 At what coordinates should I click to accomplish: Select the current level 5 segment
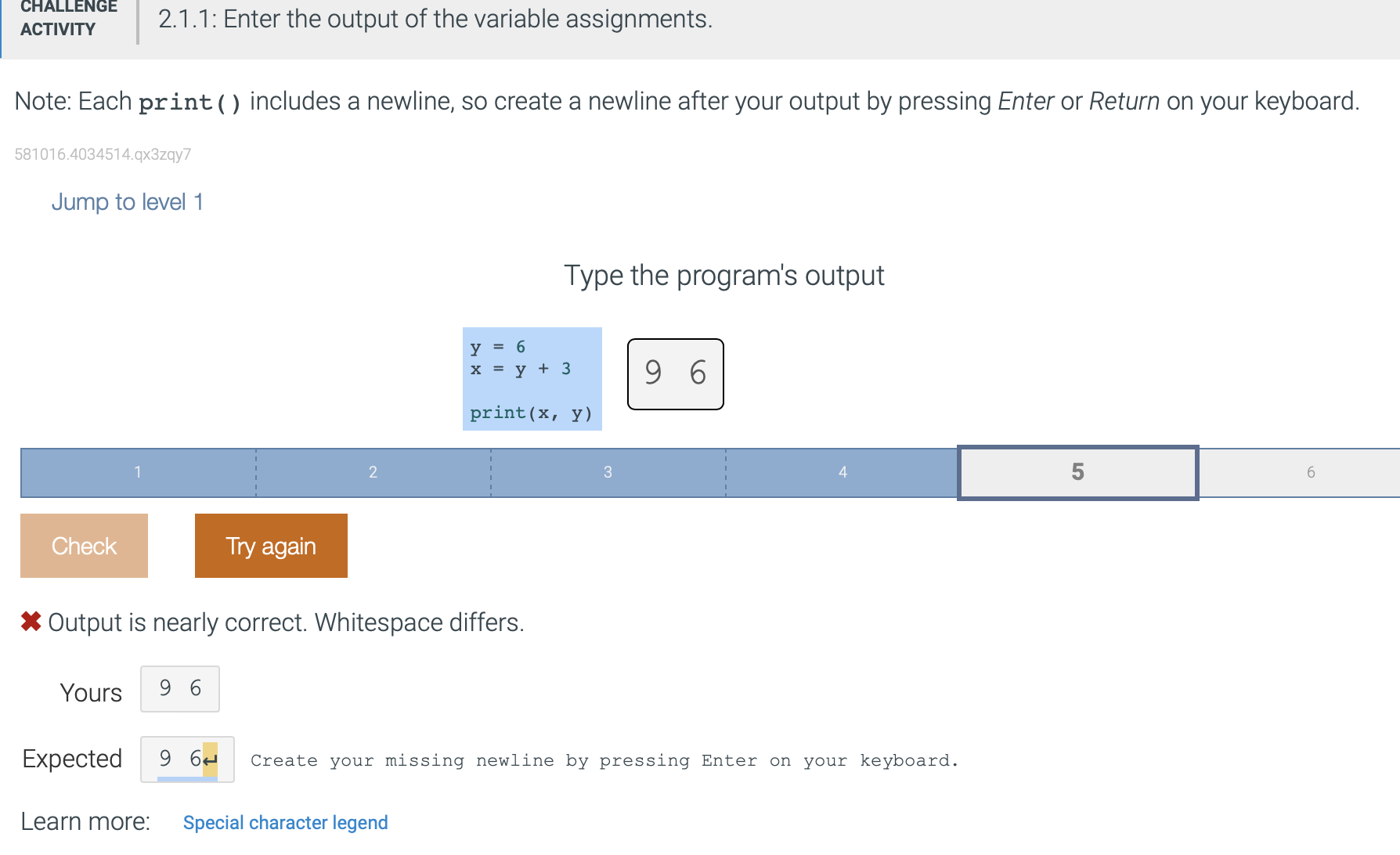[1078, 472]
